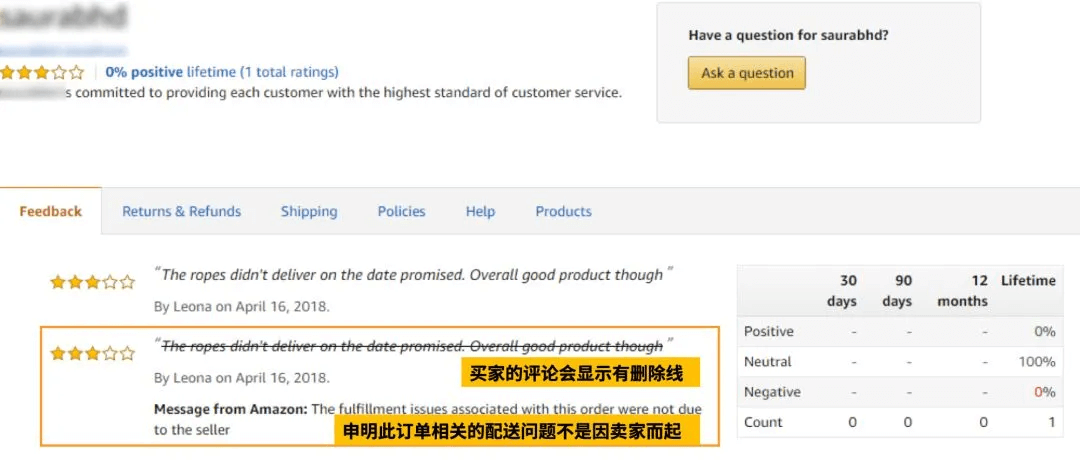1080x467 pixels.
Task: Click the blurred seller profile link
Action: coord(63,49)
